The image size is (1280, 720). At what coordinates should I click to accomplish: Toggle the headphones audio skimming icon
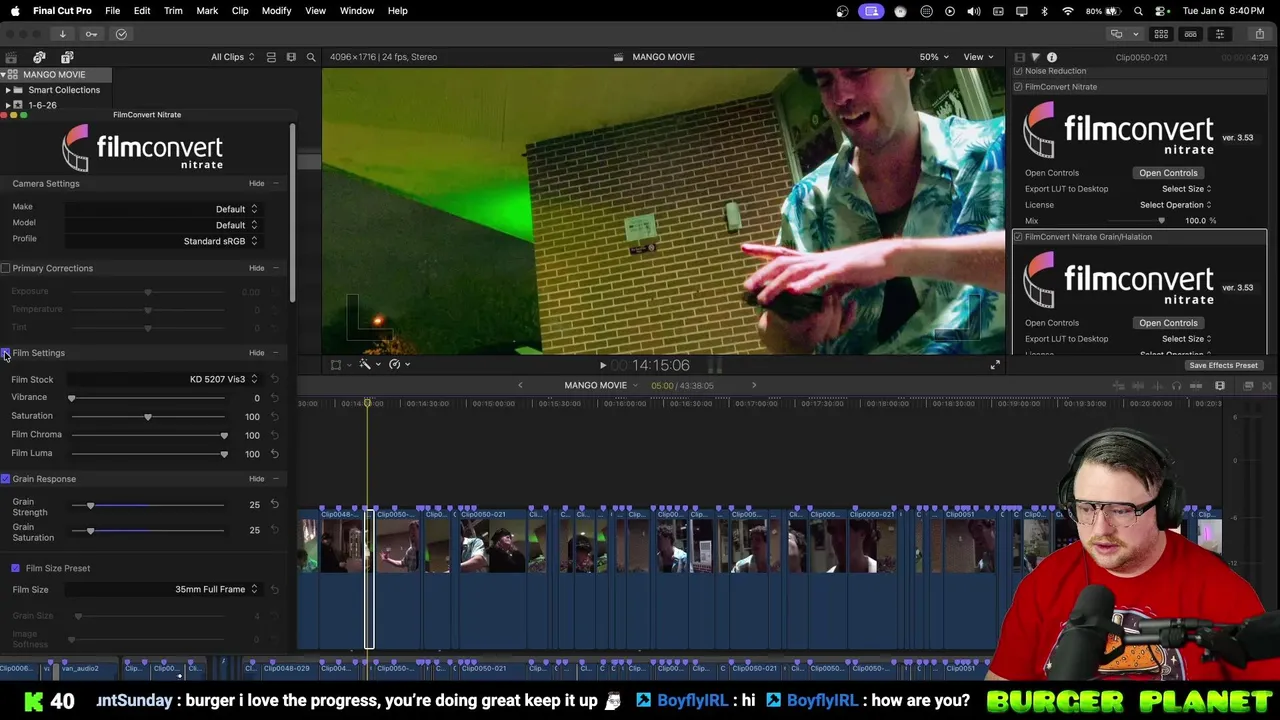1176,386
